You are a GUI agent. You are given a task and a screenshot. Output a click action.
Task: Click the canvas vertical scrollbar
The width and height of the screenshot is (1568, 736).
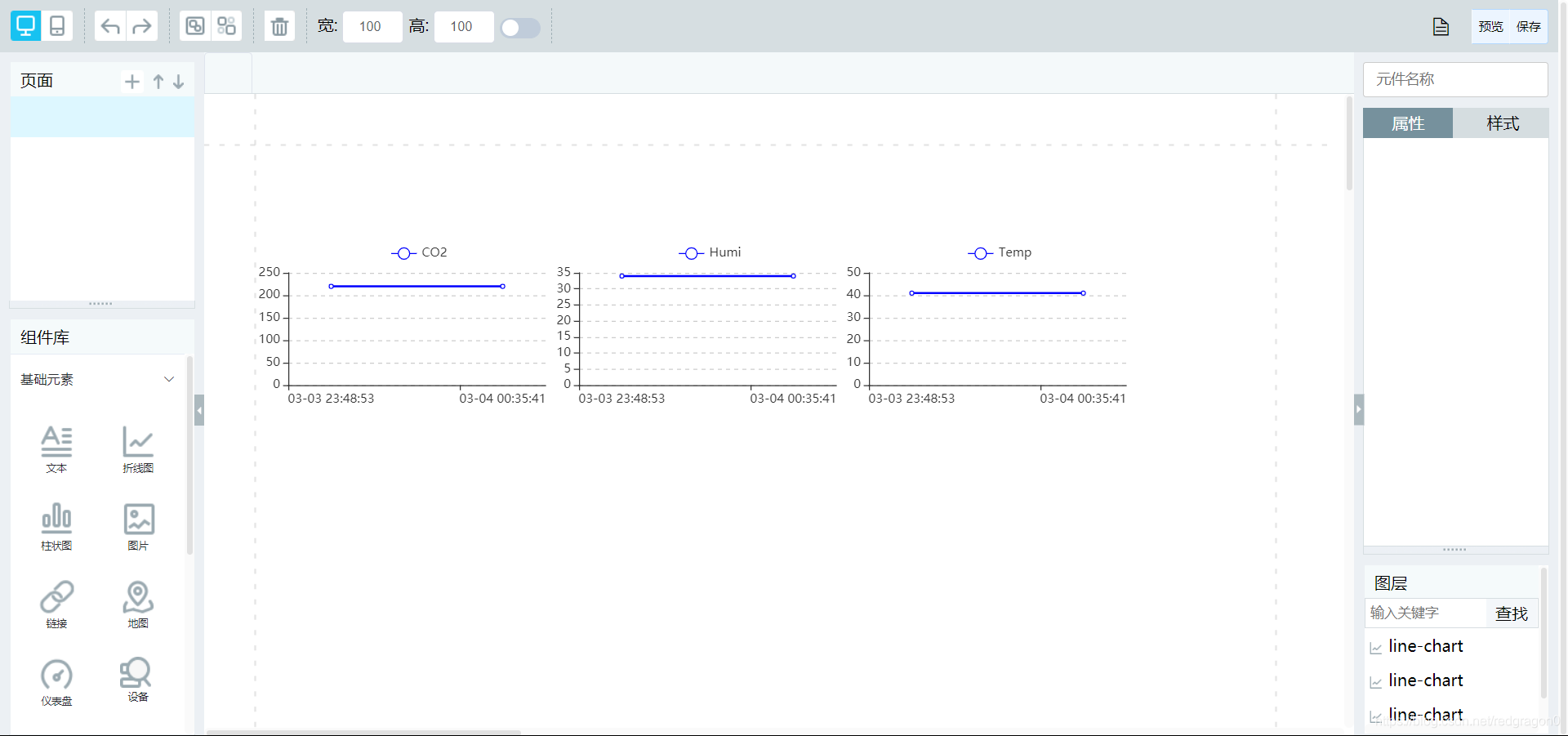1349,144
